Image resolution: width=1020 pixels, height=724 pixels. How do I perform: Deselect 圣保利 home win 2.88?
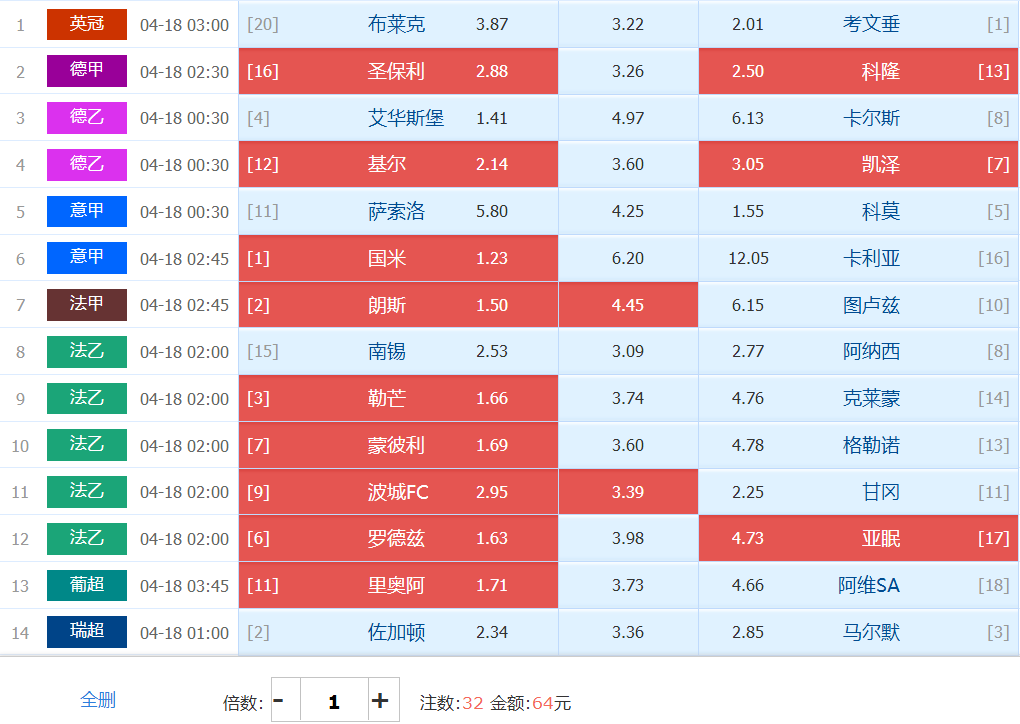(x=398, y=71)
